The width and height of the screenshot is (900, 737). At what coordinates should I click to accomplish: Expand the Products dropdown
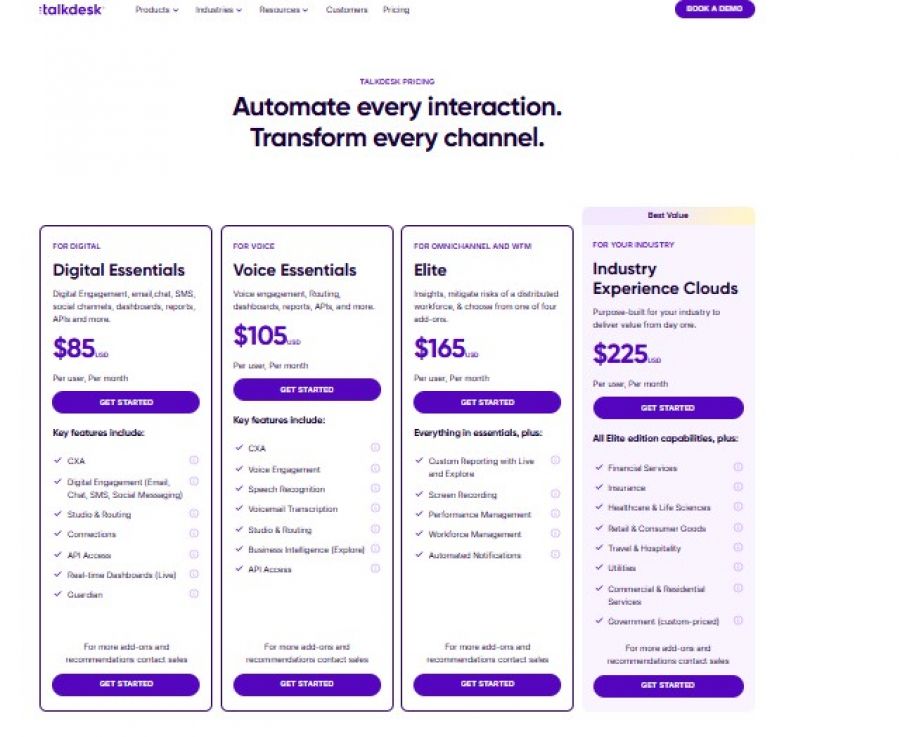156,10
